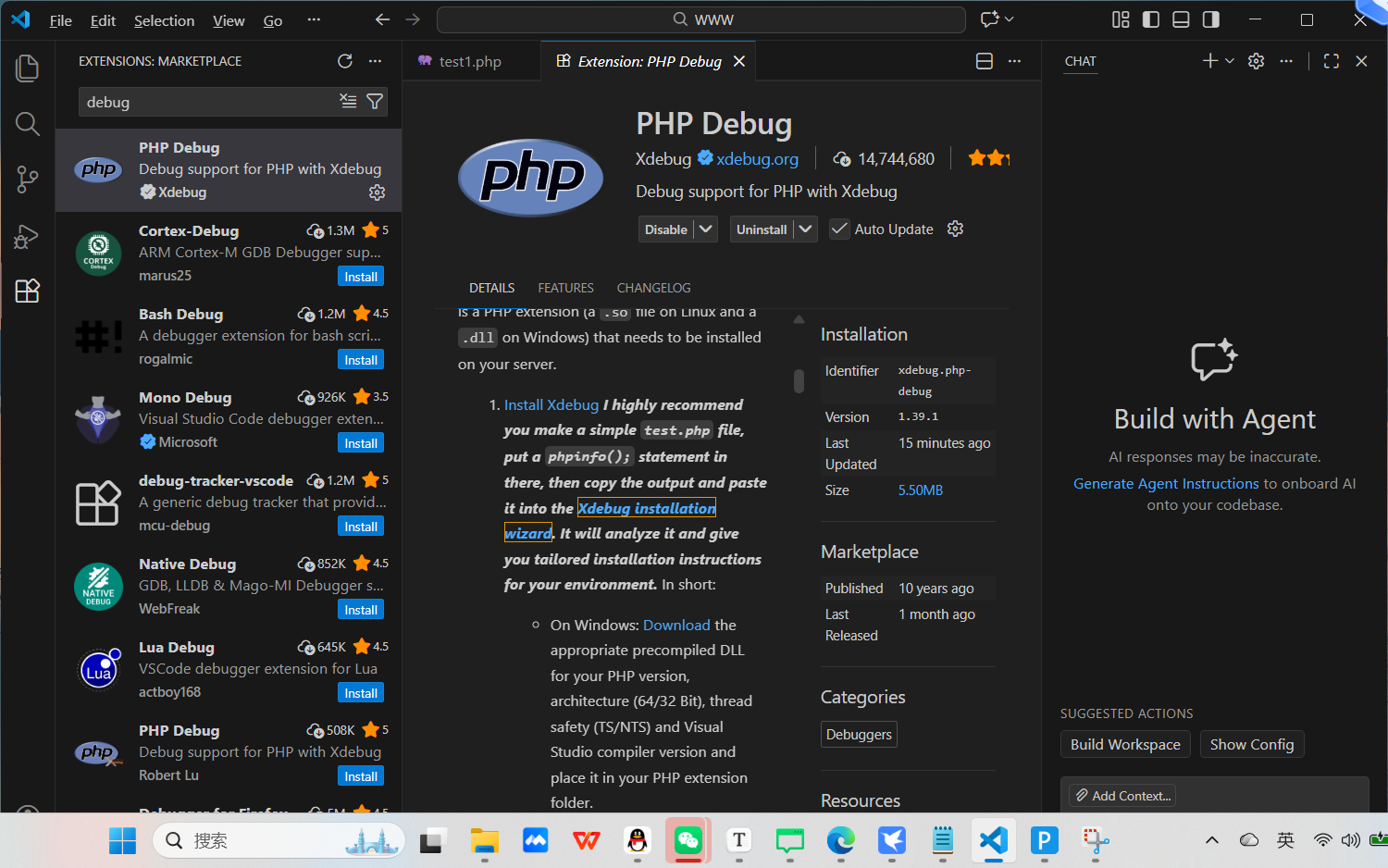Install Mono Debug extension
This screenshot has width=1388, height=868.
[x=361, y=443]
